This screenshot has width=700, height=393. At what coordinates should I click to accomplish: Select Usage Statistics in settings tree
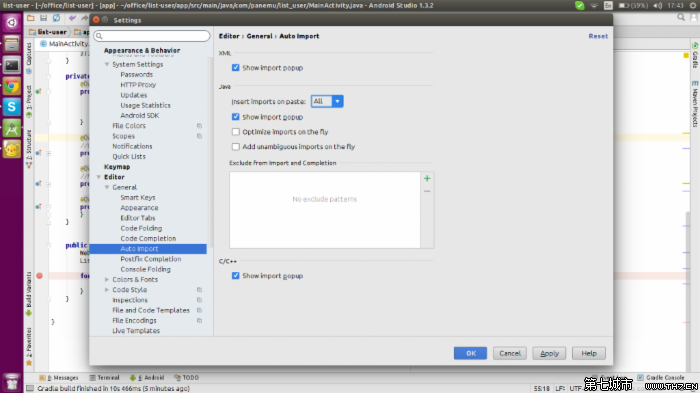click(146, 105)
